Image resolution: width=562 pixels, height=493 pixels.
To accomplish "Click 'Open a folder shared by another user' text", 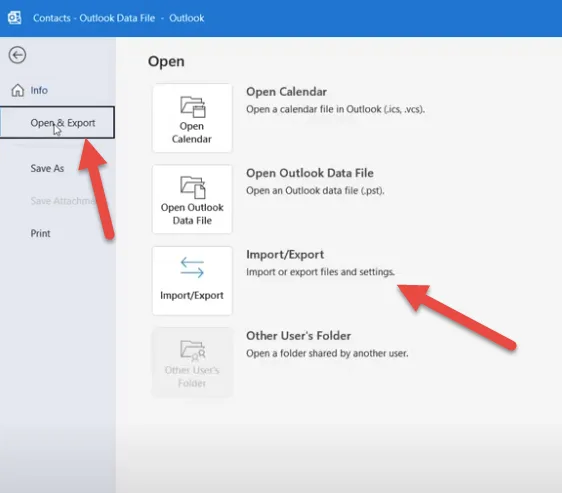I will pyautogui.click(x=327, y=353).
